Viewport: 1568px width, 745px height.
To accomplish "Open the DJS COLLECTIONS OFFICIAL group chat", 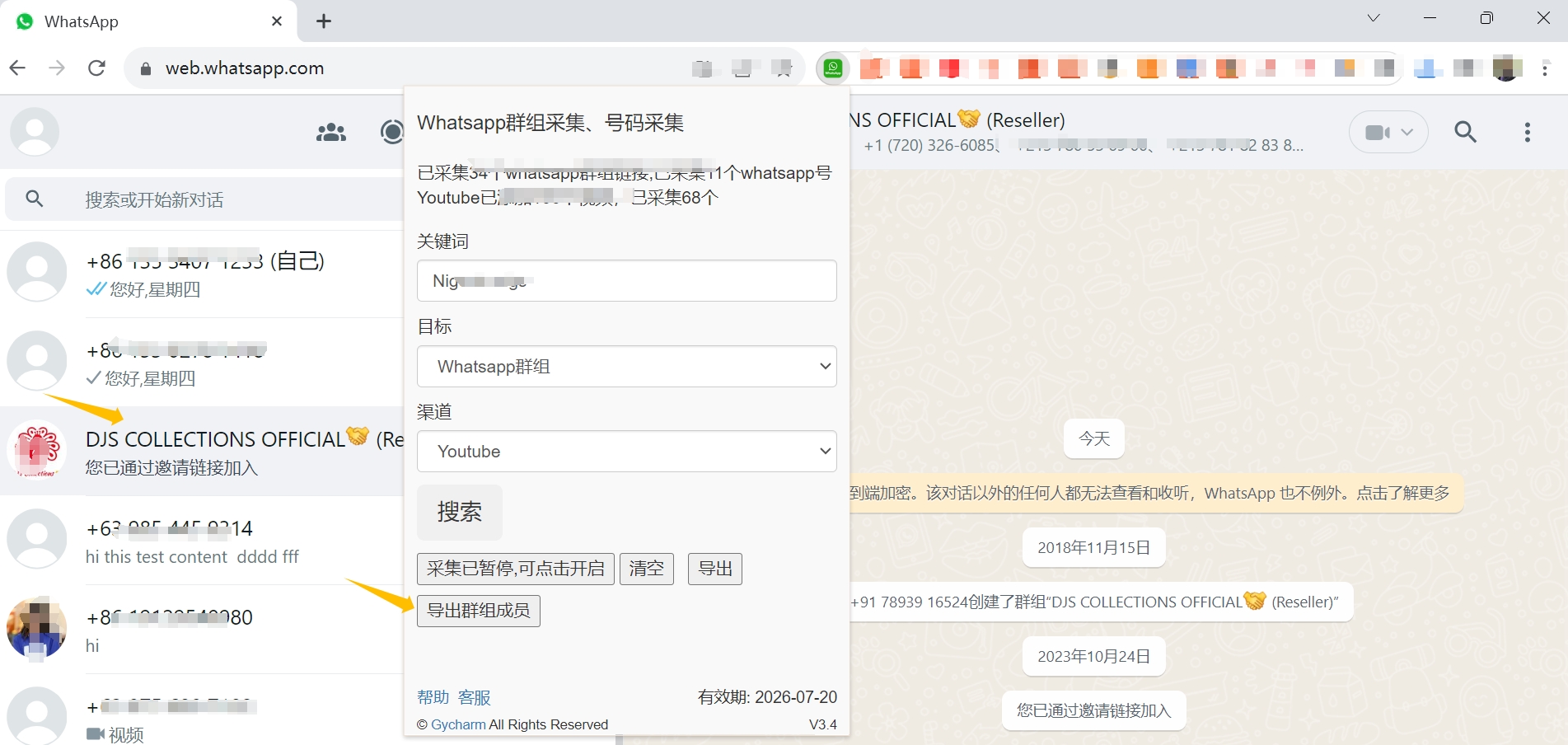I will pyautogui.click(x=202, y=452).
